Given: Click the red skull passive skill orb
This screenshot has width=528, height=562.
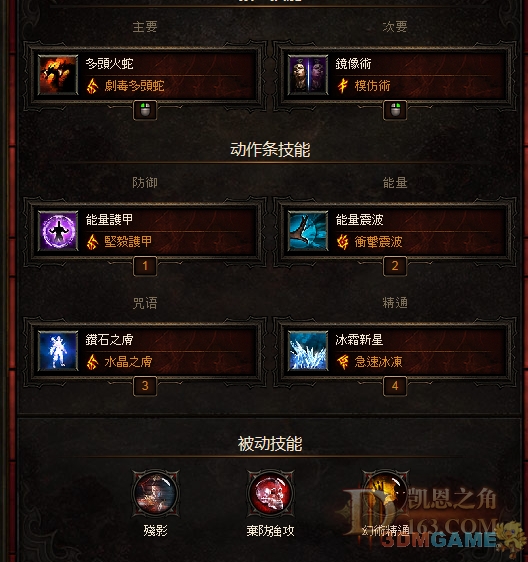Looking at the screenshot, I should click(x=271, y=493).
